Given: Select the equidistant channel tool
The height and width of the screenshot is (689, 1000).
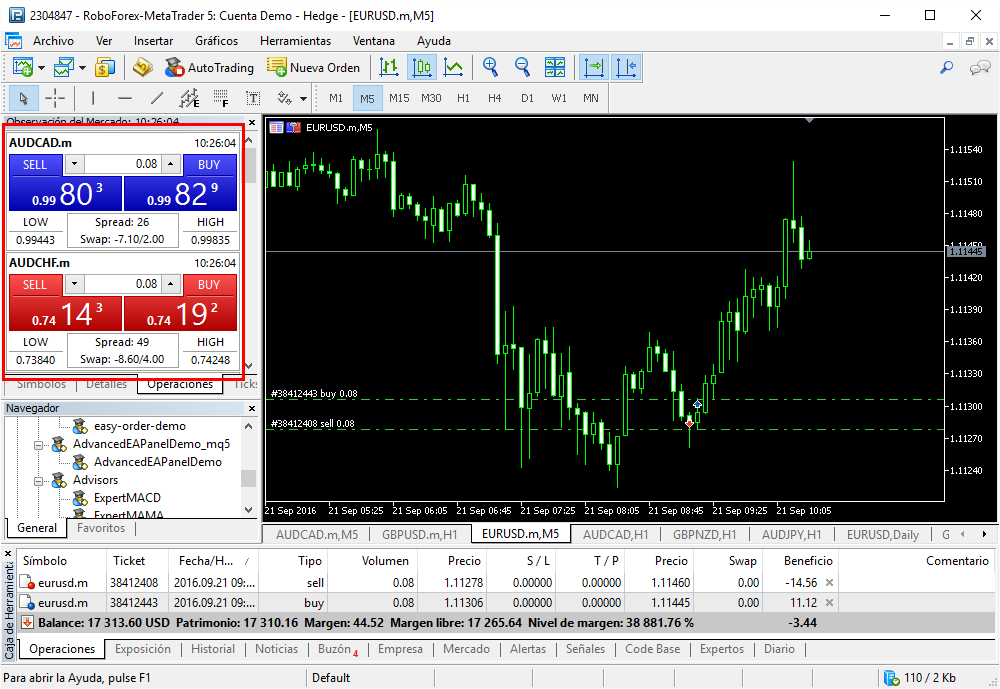Looking at the screenshot, I should pyautogui.click(x=189, y=98).
